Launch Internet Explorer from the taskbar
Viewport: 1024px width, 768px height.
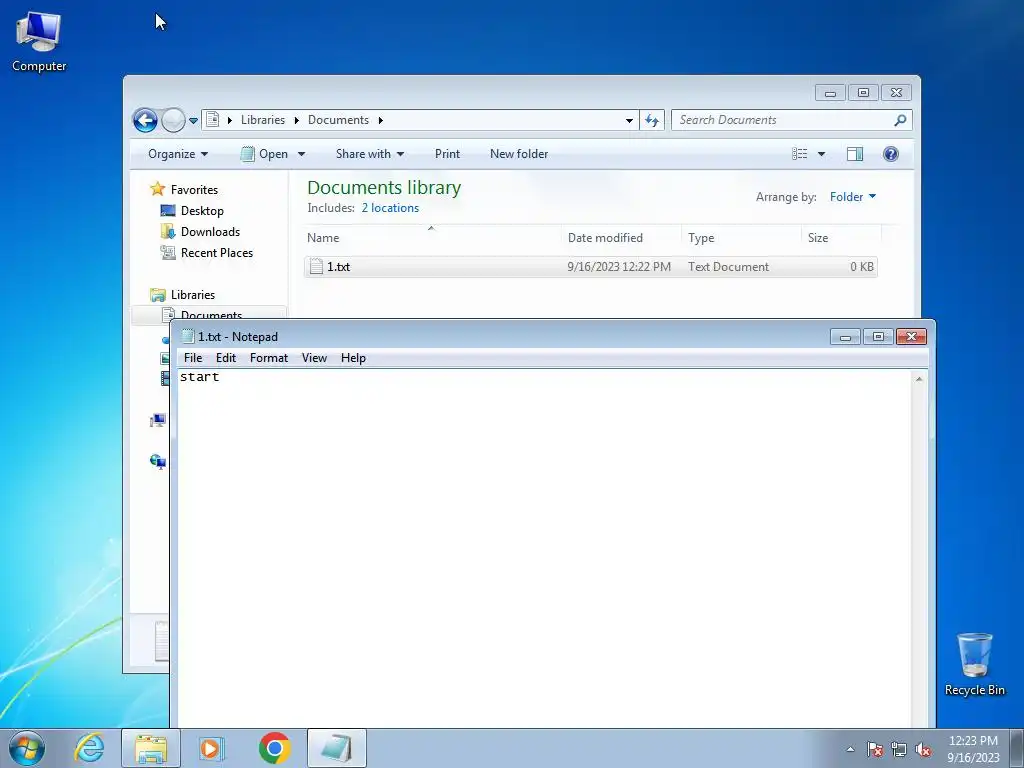point(89,748)
